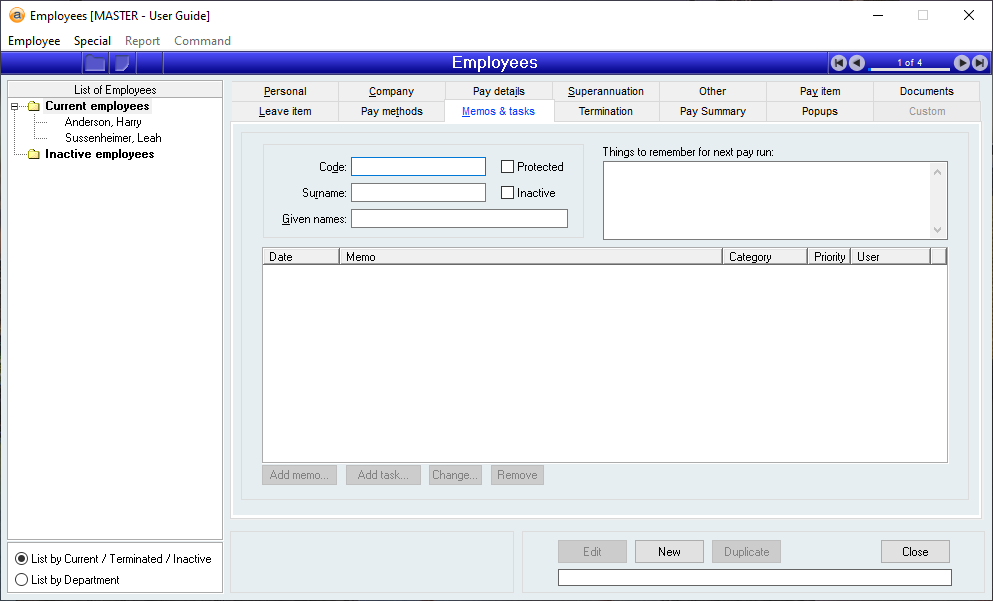Viewport: 993px width, 601px height.
Task: Jump to the first employee record
Action: 839,63
